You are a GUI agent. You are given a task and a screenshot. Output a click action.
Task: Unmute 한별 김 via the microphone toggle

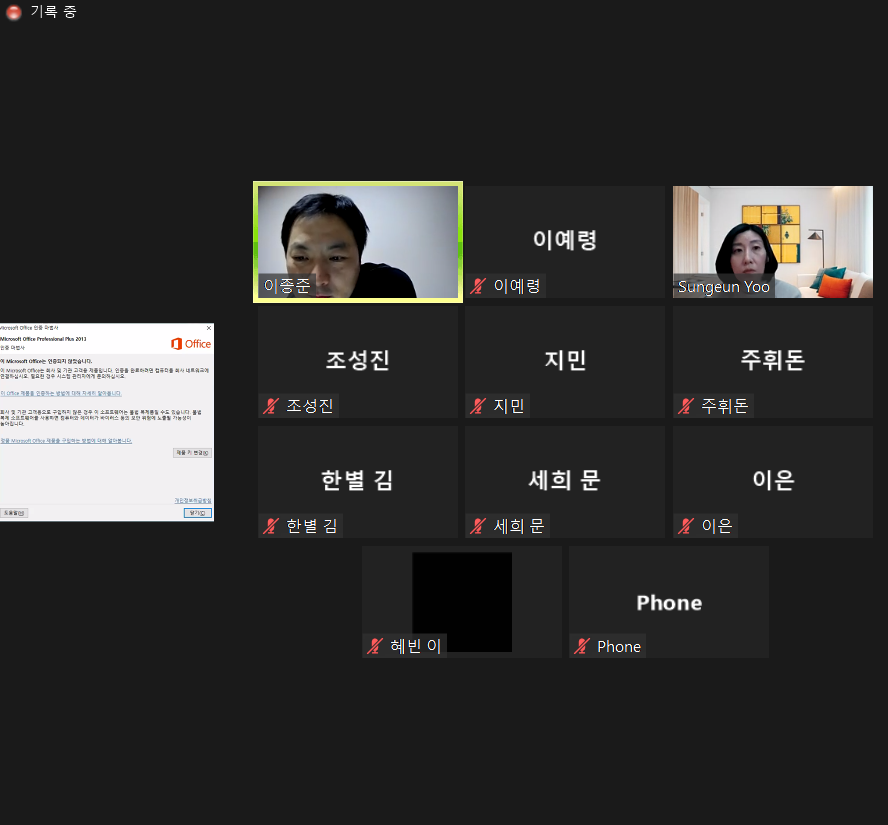270,525
